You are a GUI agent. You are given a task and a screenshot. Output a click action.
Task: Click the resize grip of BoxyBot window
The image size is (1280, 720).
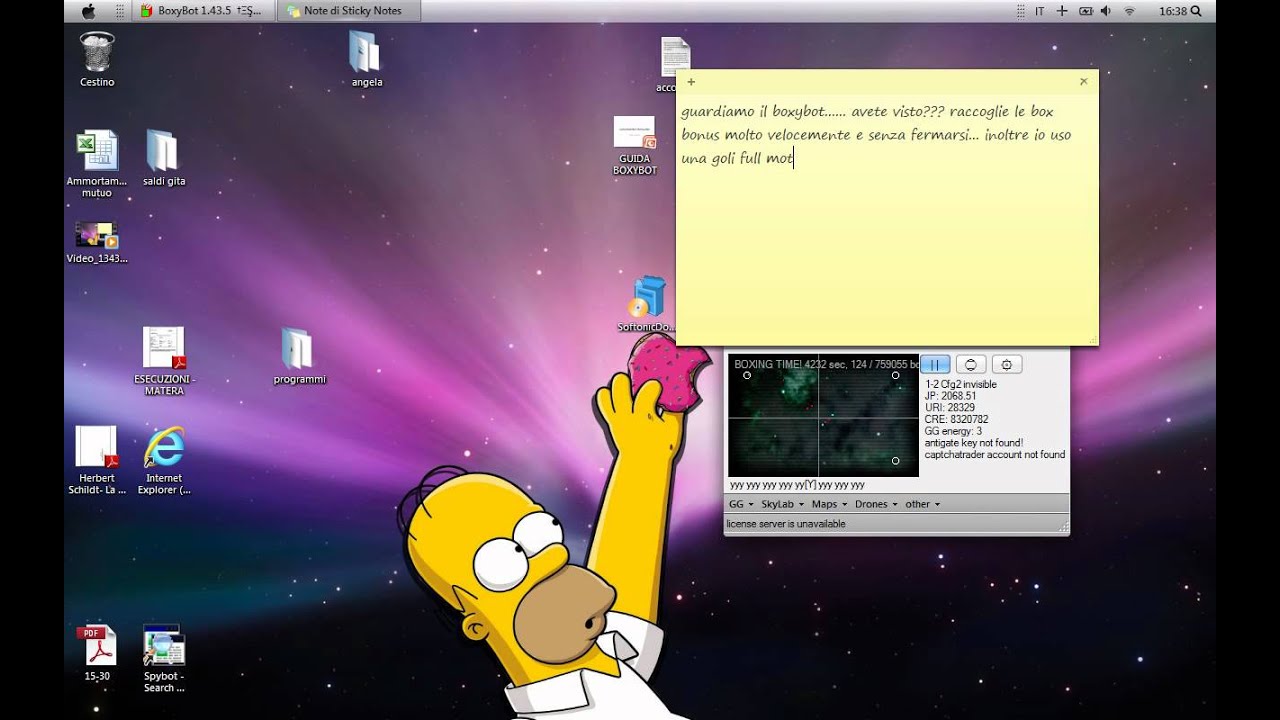[x=1063, y=528]
